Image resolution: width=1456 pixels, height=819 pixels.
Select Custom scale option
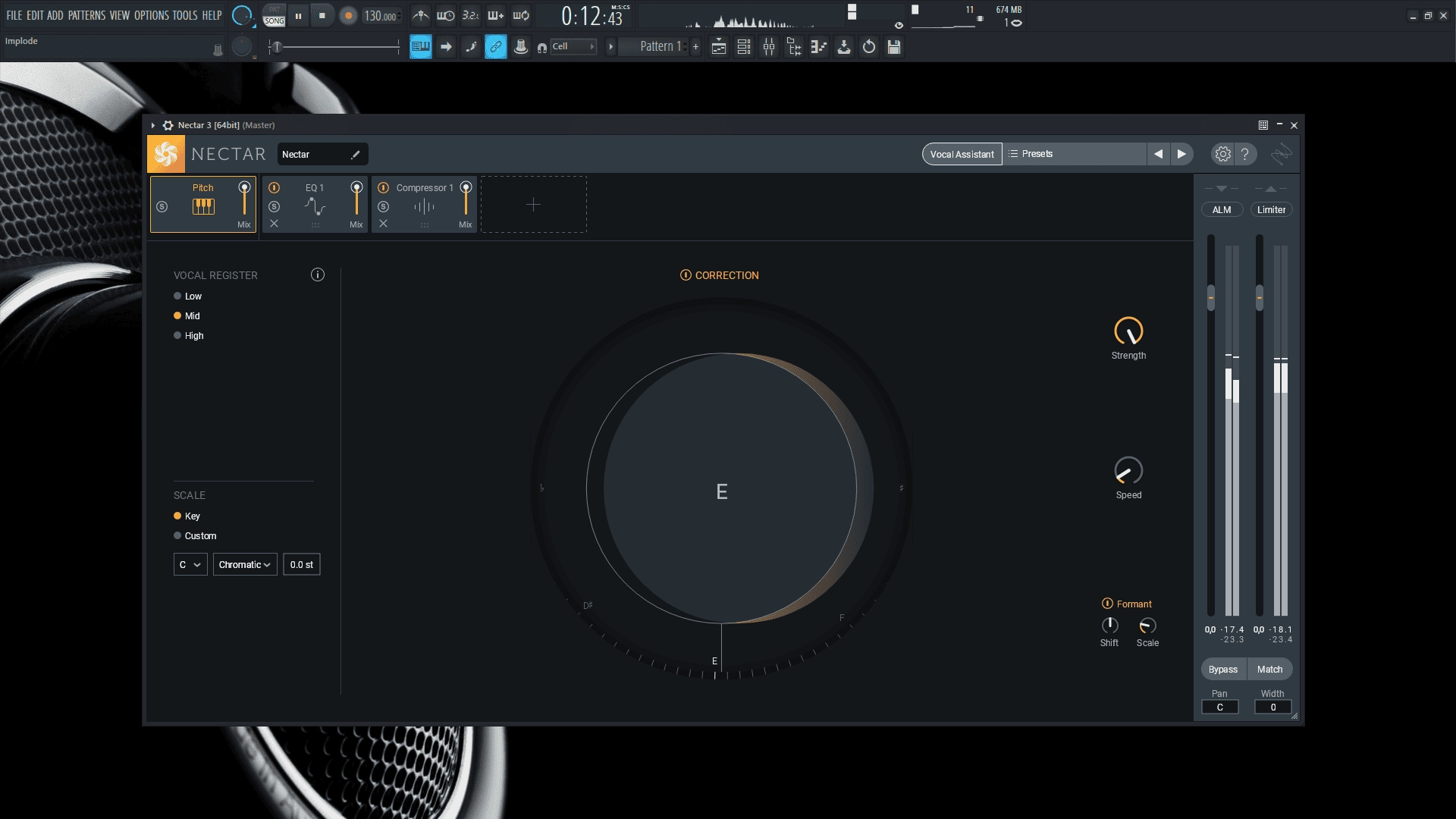(195, 536)
